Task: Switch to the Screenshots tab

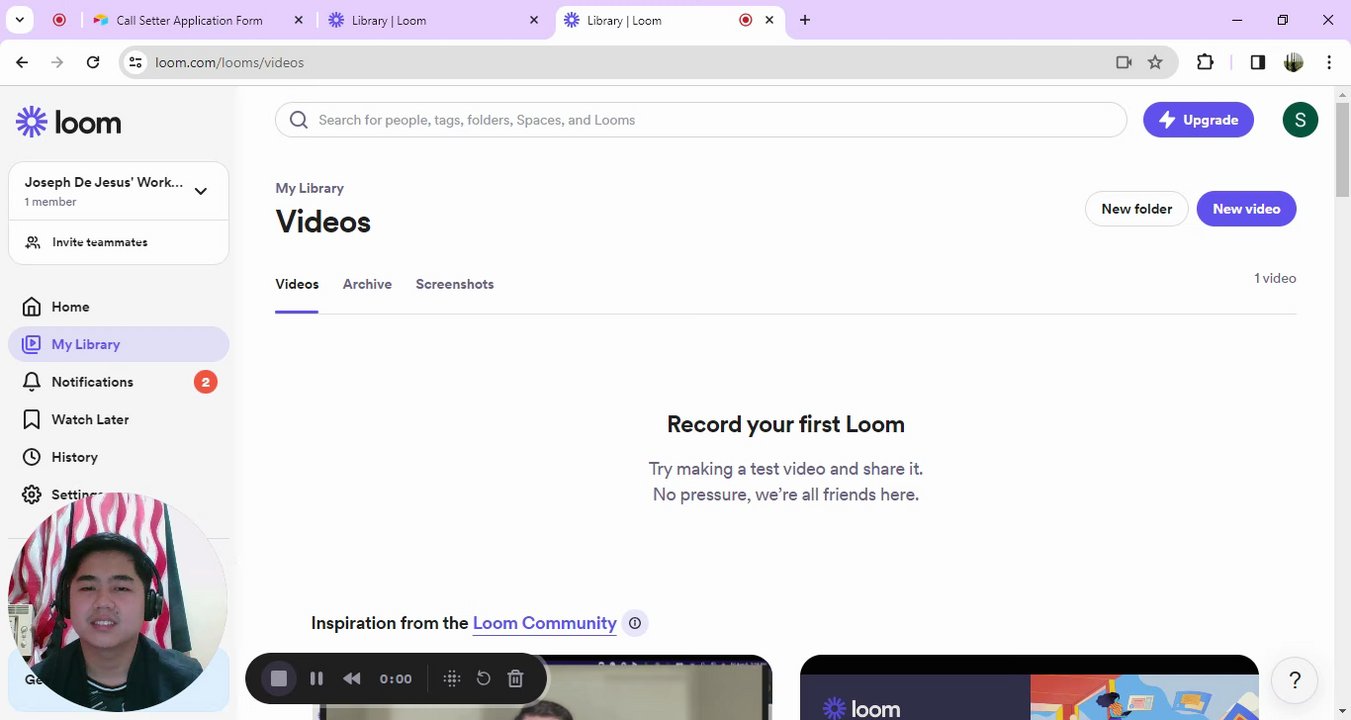Action: click(455, 284)
